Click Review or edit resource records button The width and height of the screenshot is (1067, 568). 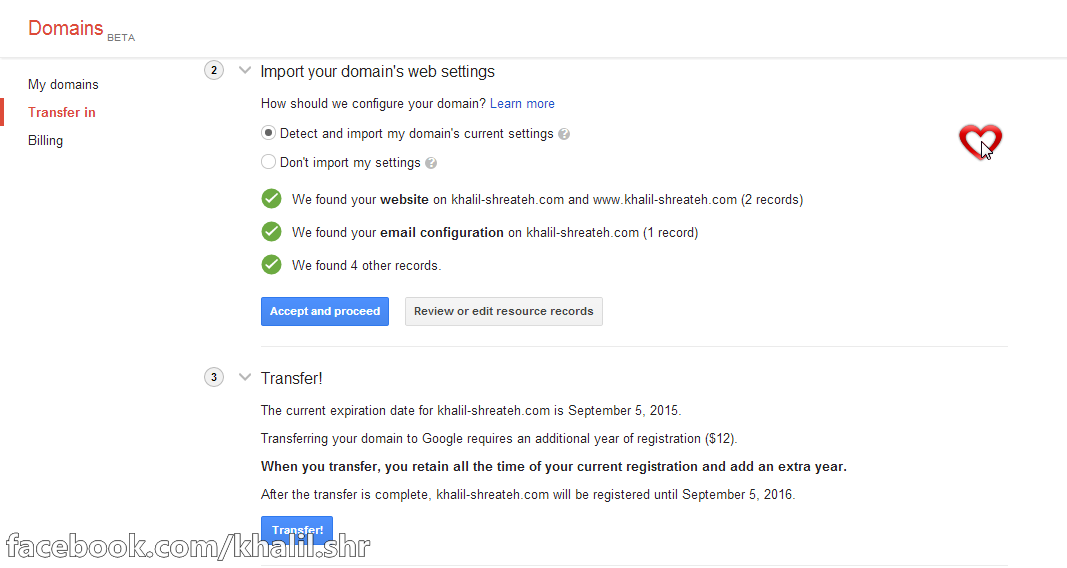tap(503, 311)
